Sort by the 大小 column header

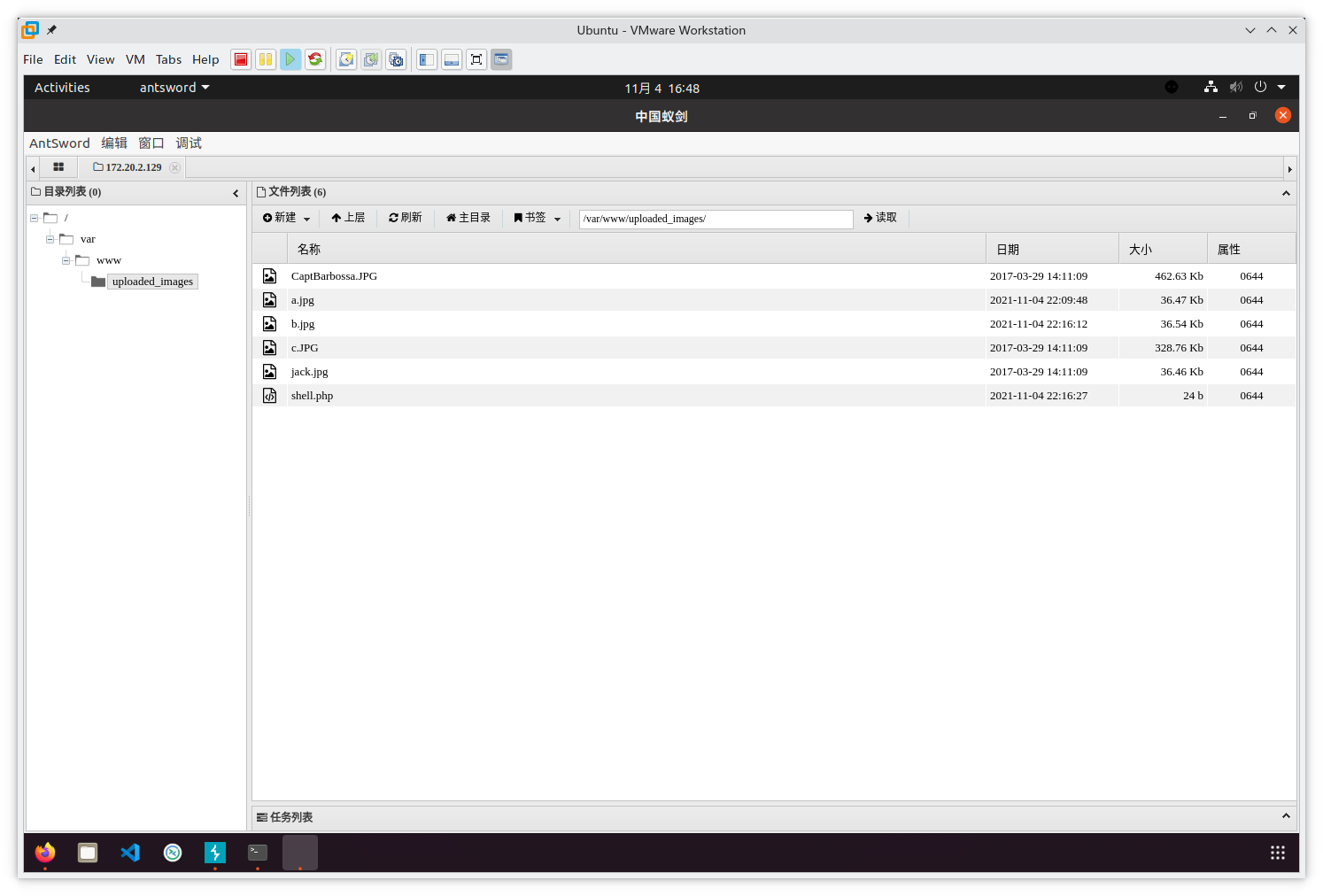pyautogui.click(x=1163, y=250)
